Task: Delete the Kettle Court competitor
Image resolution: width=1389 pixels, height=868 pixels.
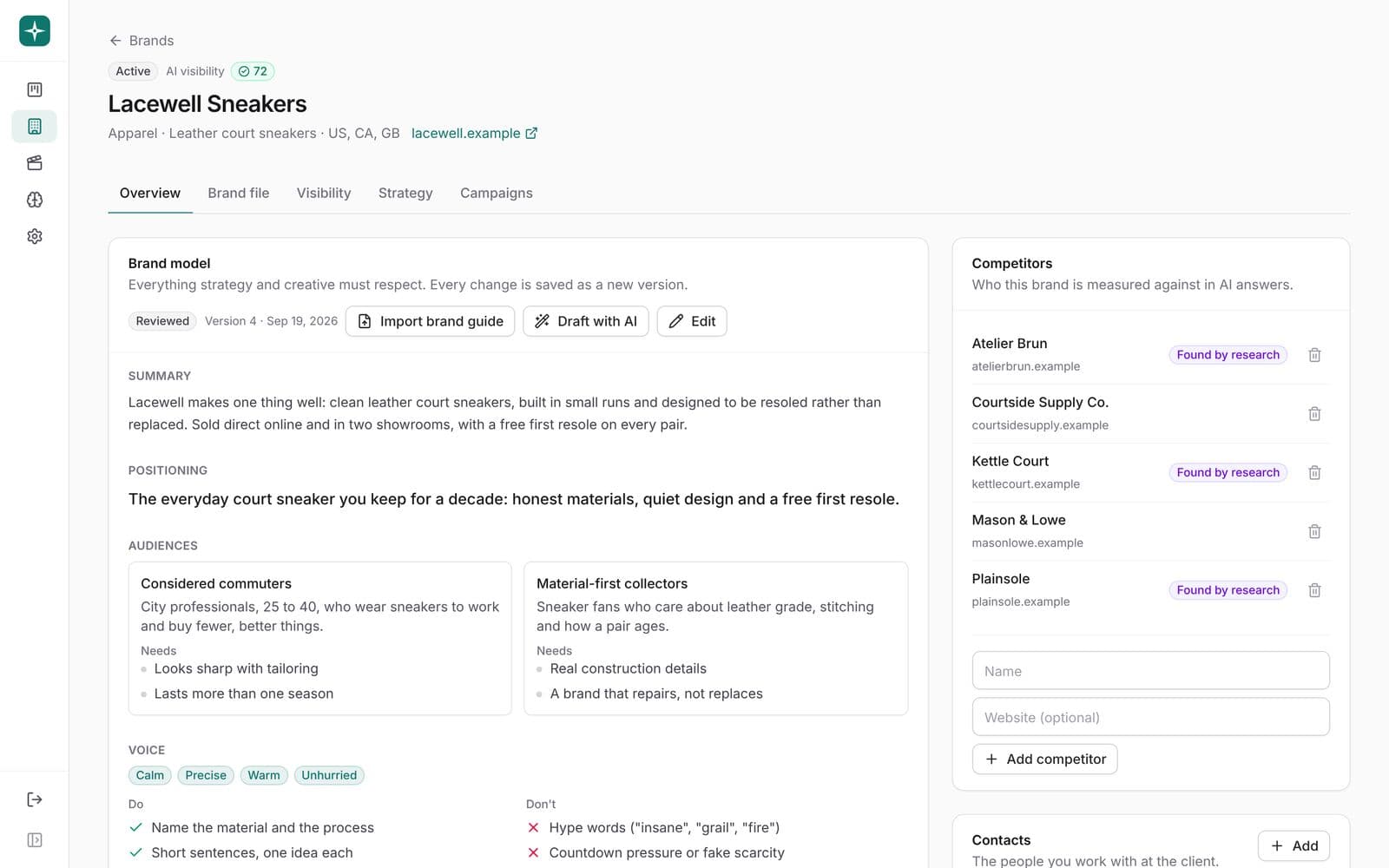Action: (x=1314, y=473)
